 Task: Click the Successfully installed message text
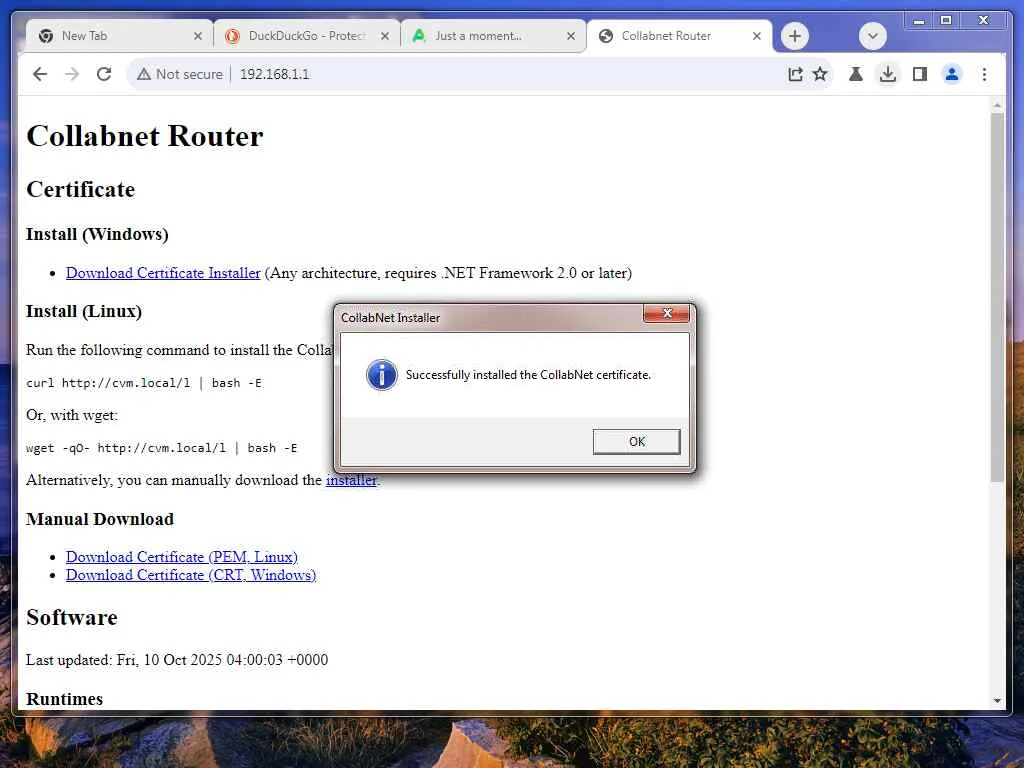pos(528,375)
